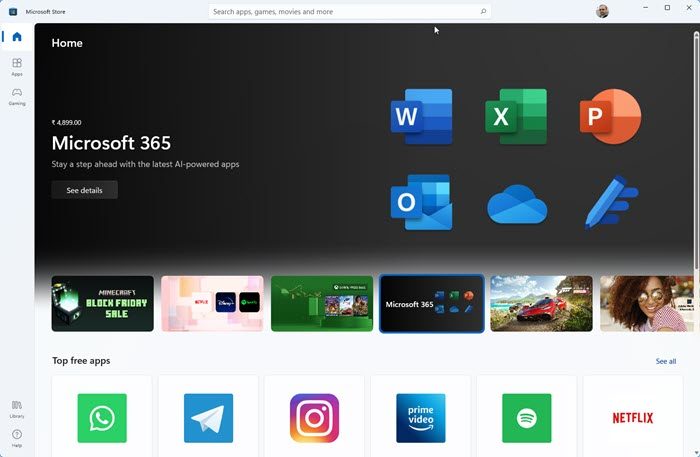This screenshot has height=457, width=700.
Task: Open the Gaming section in sidebar
Action: (x=17, y=96)
